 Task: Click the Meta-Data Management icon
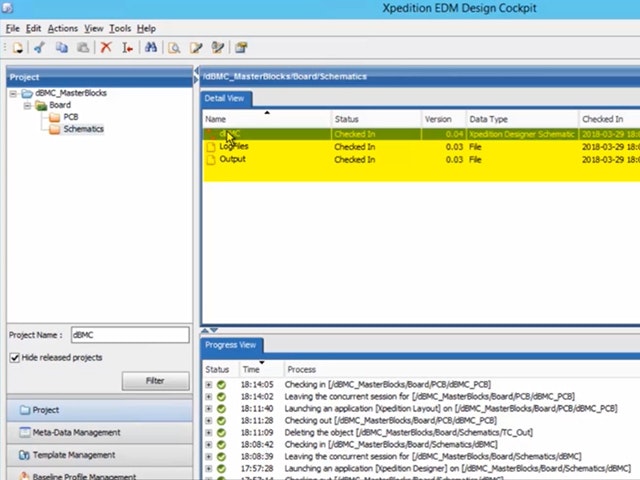click(25, 432)
